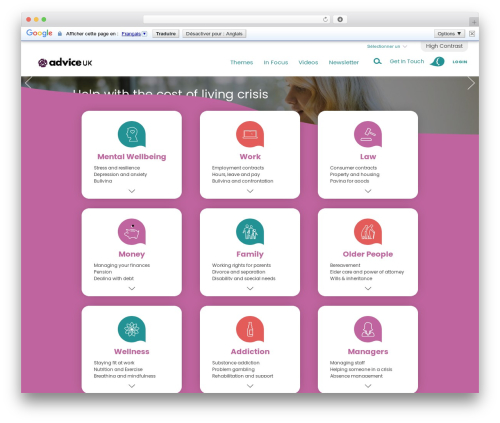Click the teal phone bubble icon
500x423 pixels.
437,62
